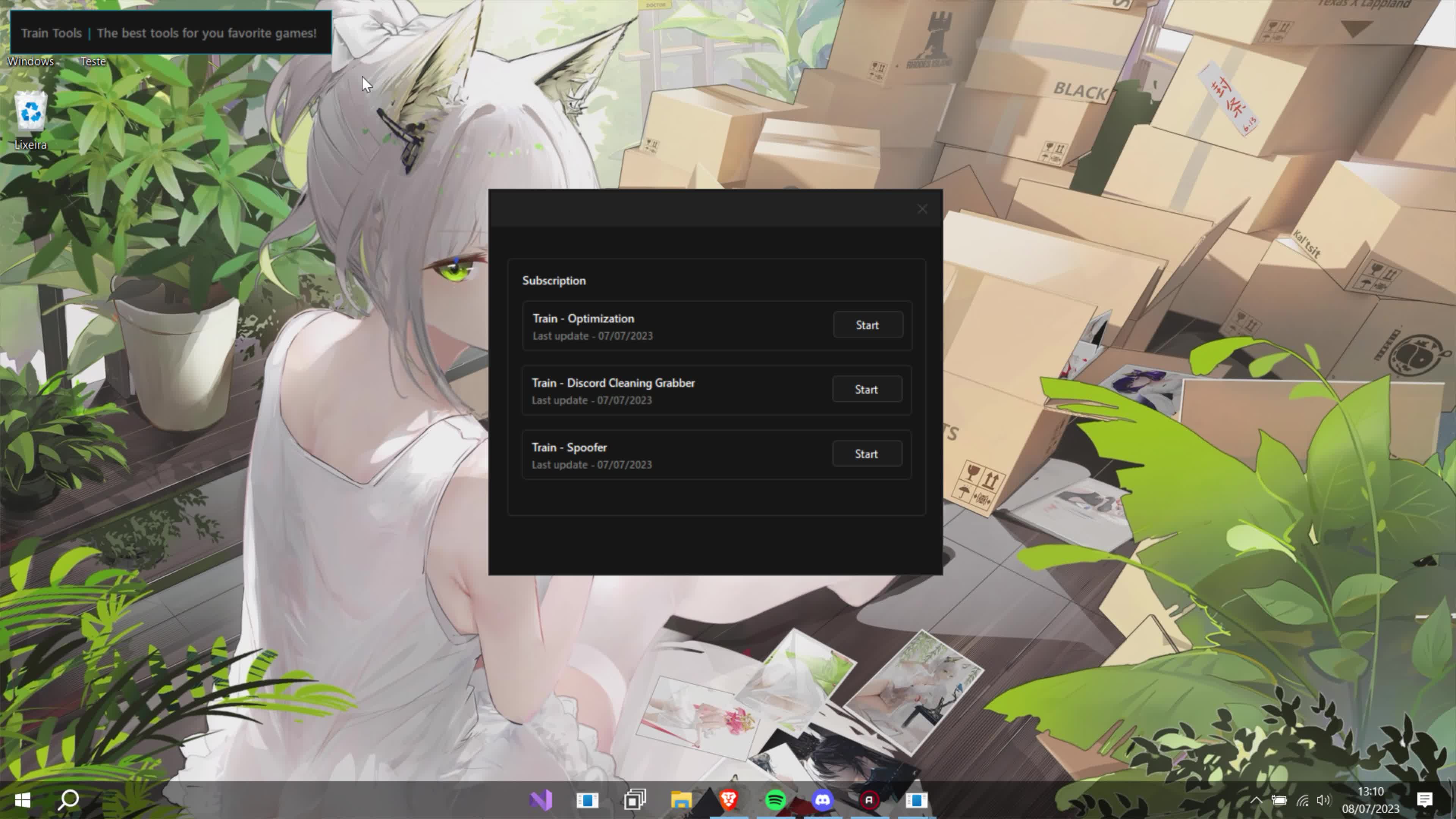Viewport: 1456px width, 819px height.
Task: Open File Explorer from the taskbar
Action: 681,800
